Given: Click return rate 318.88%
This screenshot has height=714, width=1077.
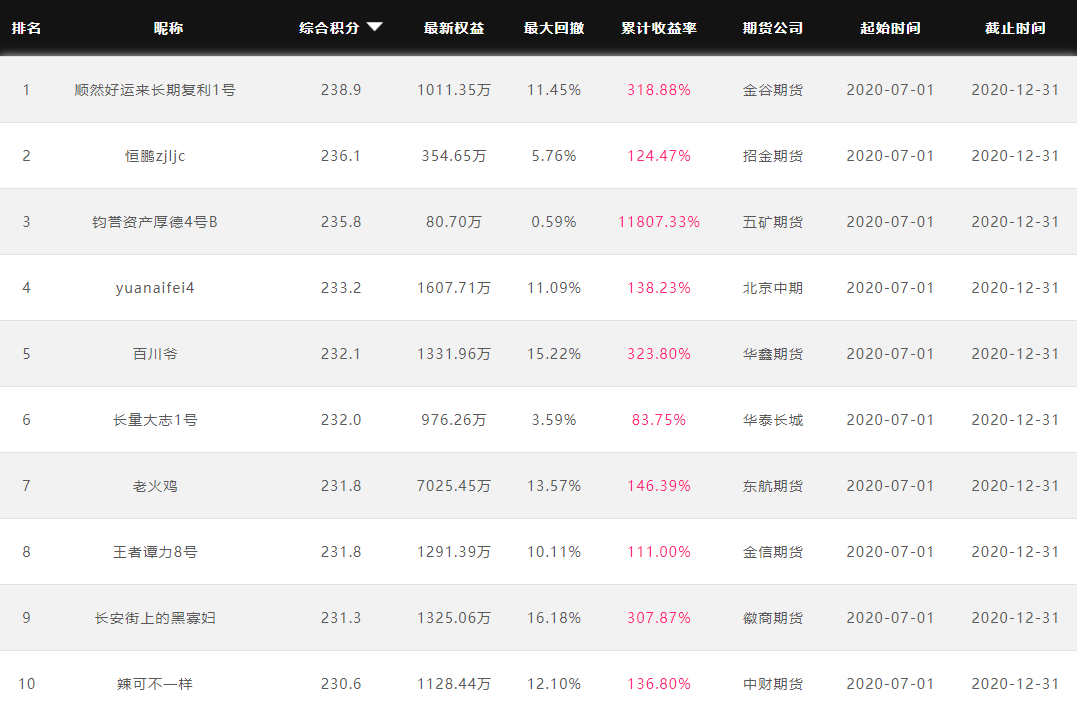Looking at the screenshot, I should [659, 90].
